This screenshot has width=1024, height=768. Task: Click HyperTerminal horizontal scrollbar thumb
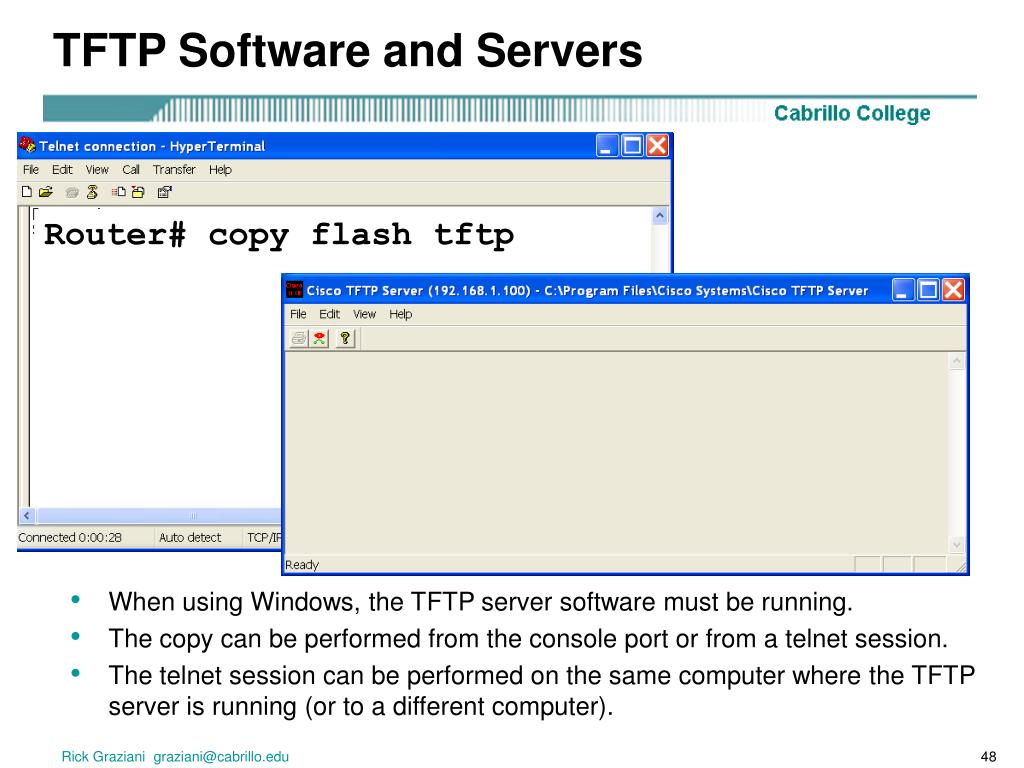coord(159,516)
